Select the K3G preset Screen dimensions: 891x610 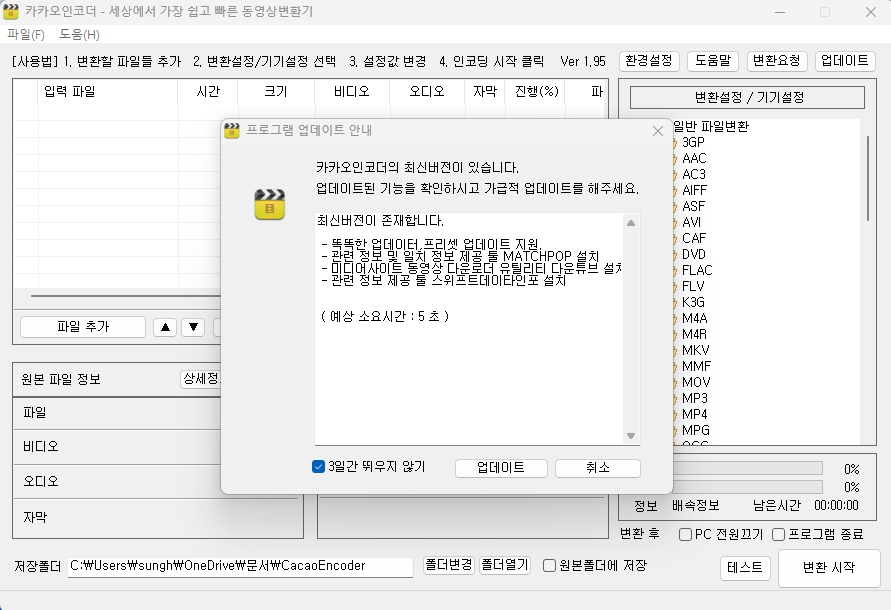[x=693, y=302]
